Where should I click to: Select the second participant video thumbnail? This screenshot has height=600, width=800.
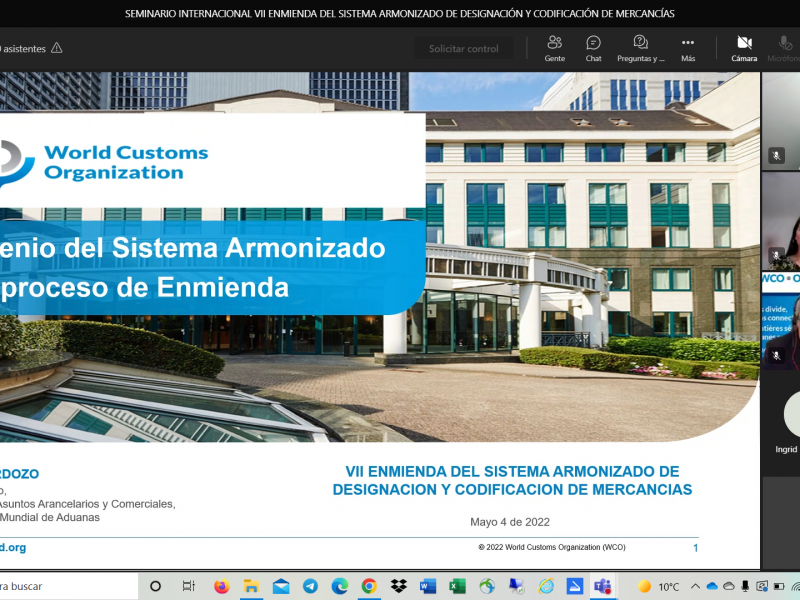point(781,221)
